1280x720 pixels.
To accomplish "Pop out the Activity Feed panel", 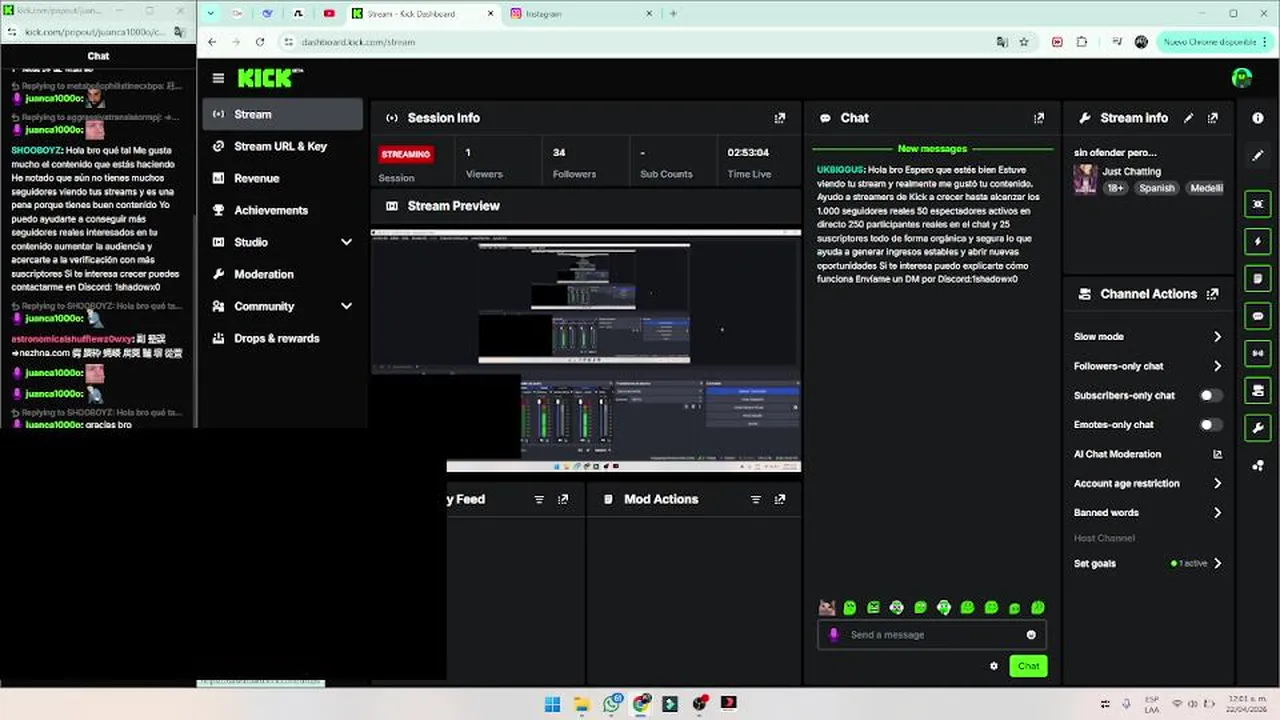I will [563, 499].
